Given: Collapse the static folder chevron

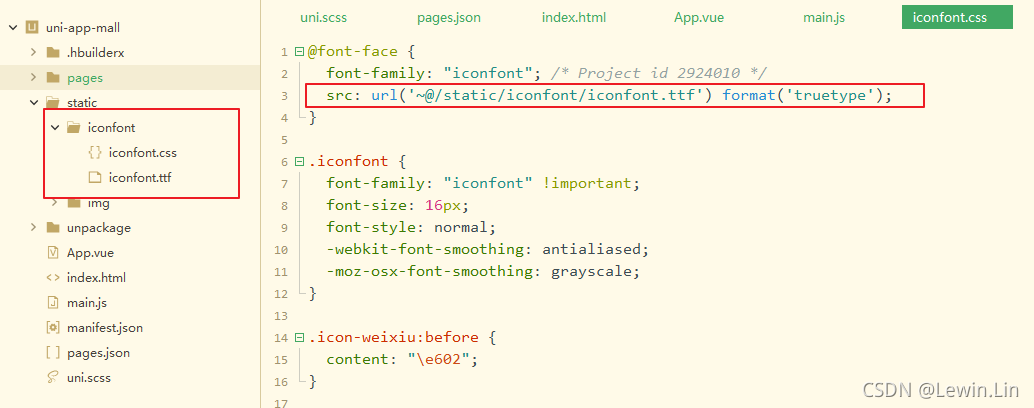Looking at the screenshot, I should click(x=33, y=103).
